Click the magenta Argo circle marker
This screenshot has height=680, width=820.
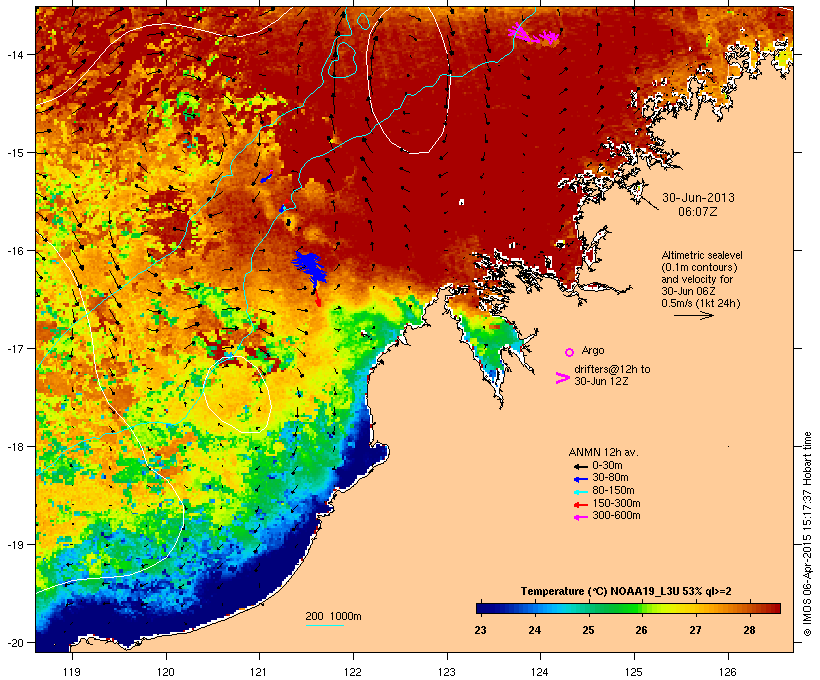coord(570,353)
